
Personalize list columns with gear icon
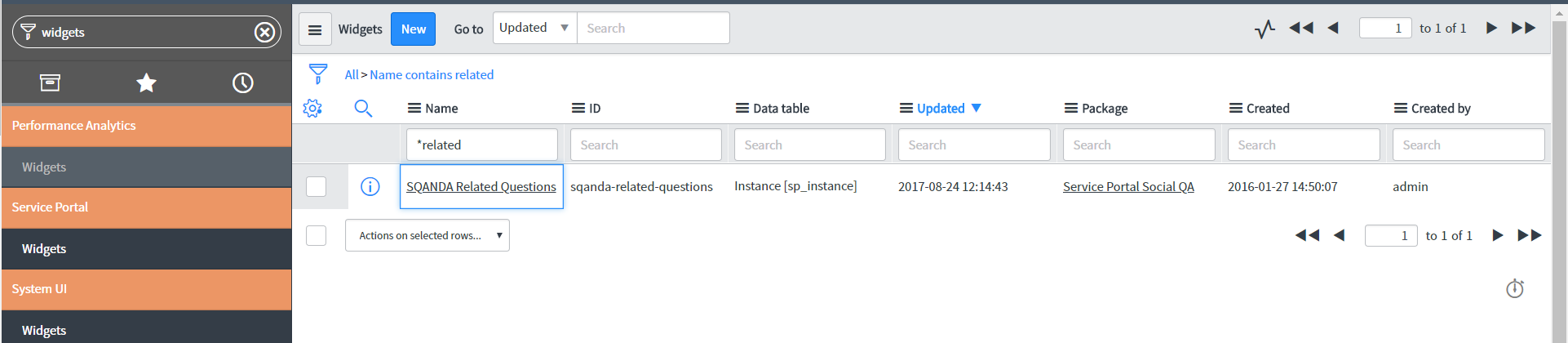[312, 108]
